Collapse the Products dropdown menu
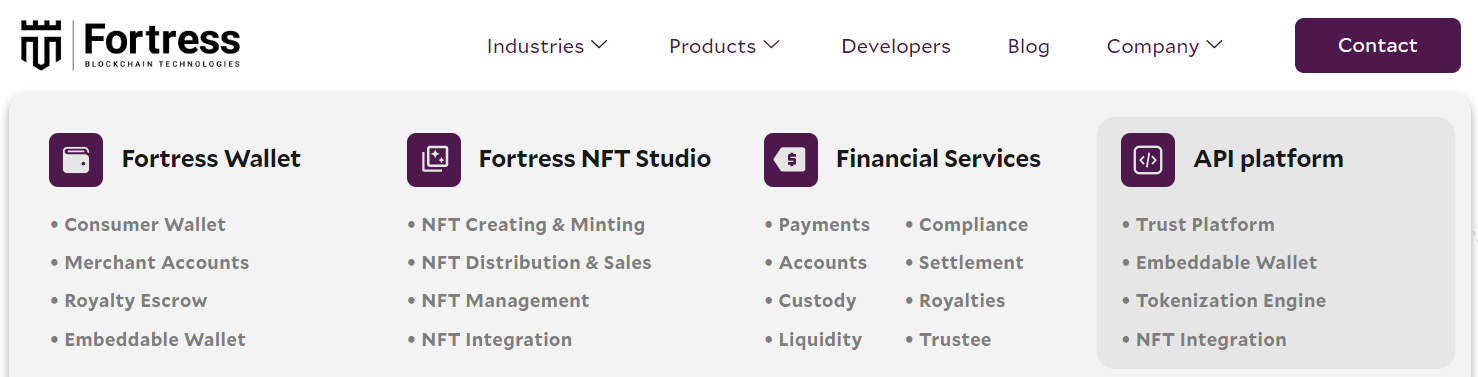1478x377 pixels. (724, 46)
